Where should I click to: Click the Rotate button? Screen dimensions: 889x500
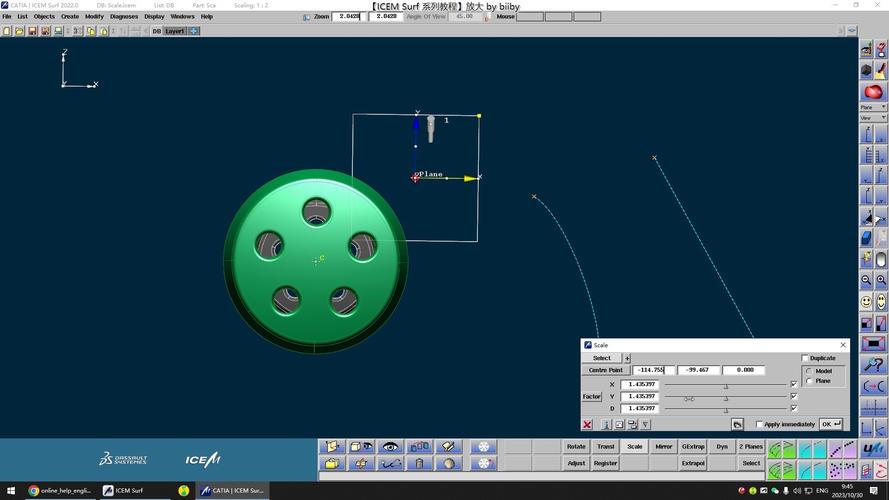click(576, 447)
